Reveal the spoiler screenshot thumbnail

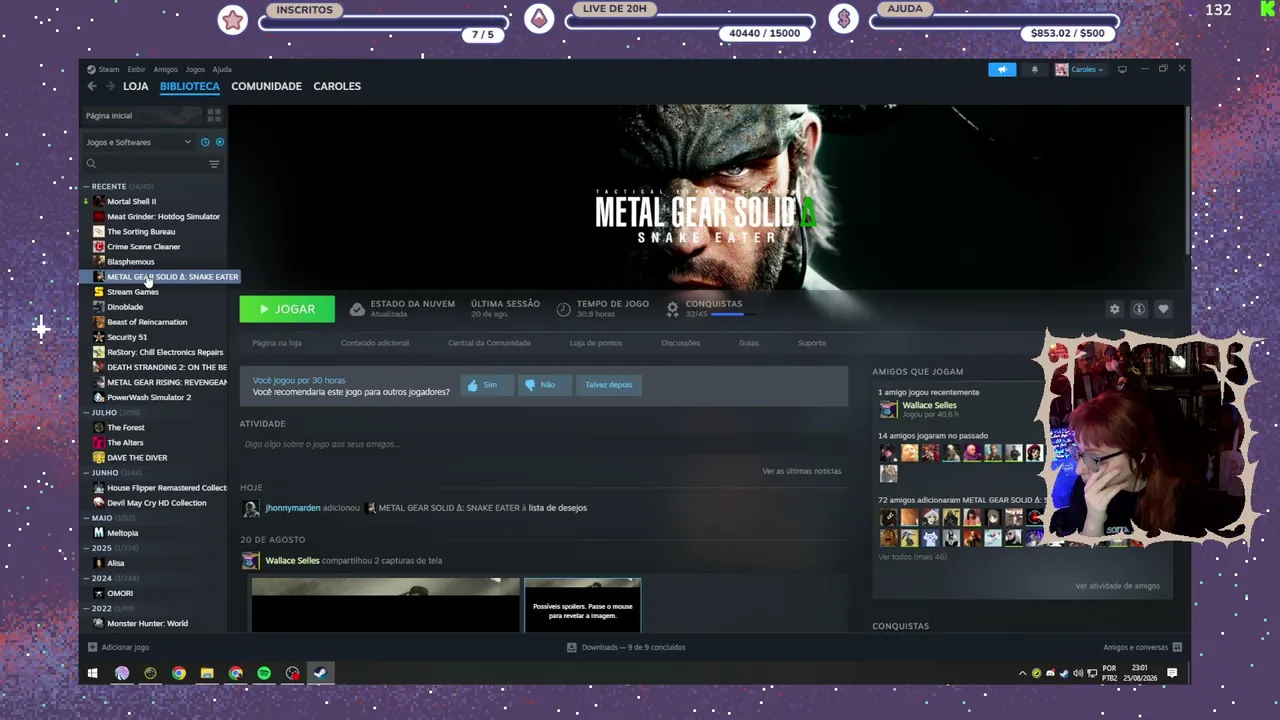(582, 605)
